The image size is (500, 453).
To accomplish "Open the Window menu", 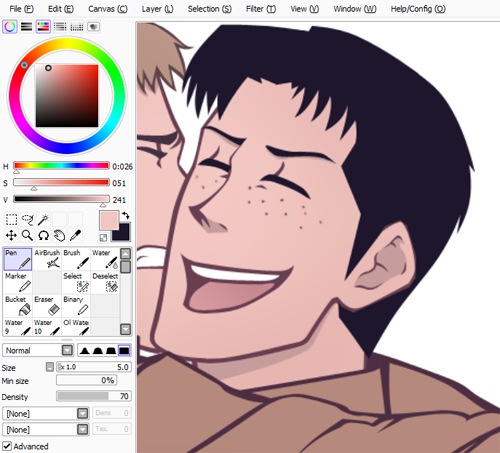I will (x=355, y=9).
